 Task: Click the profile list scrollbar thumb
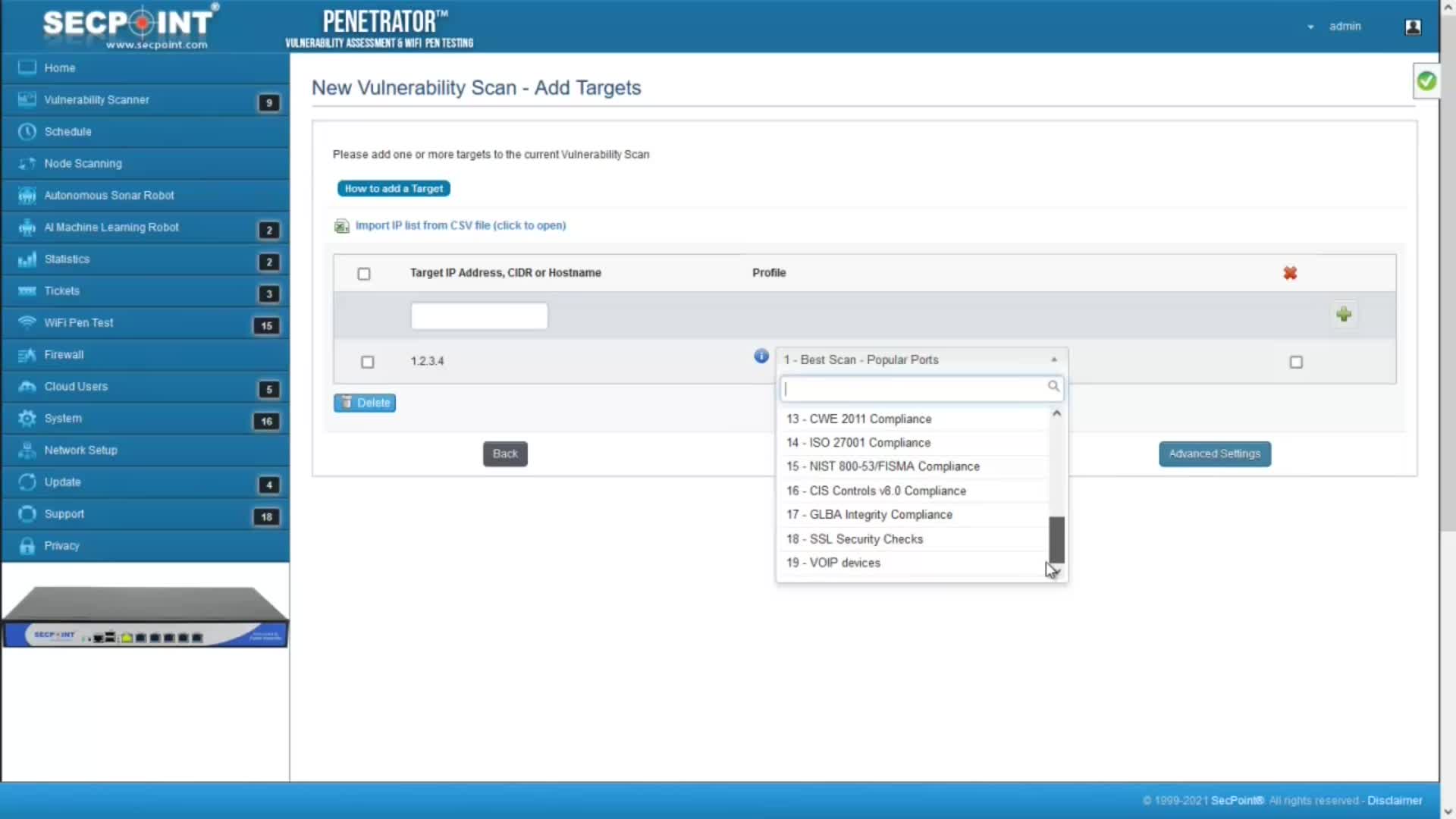(x=1056, y=539)
